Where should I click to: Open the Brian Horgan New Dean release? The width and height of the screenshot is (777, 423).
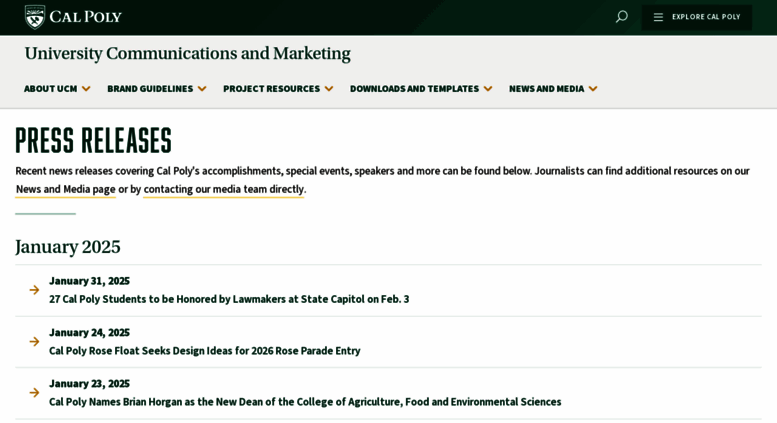(305, 402)
